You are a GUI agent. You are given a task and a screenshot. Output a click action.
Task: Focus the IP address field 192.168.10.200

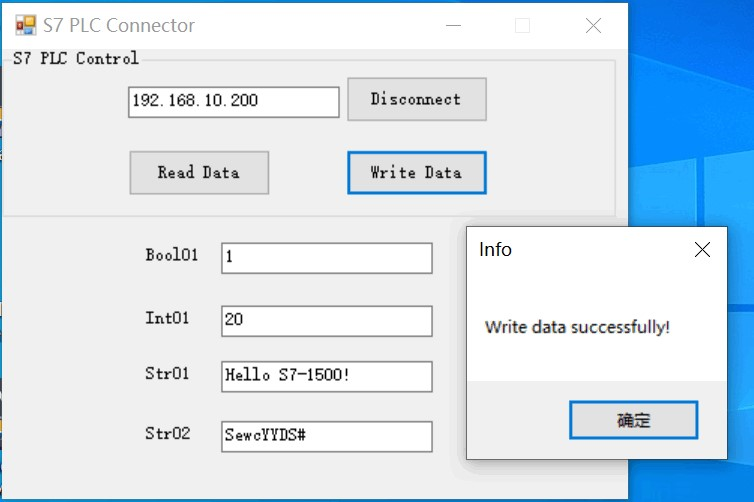[233, 101]
